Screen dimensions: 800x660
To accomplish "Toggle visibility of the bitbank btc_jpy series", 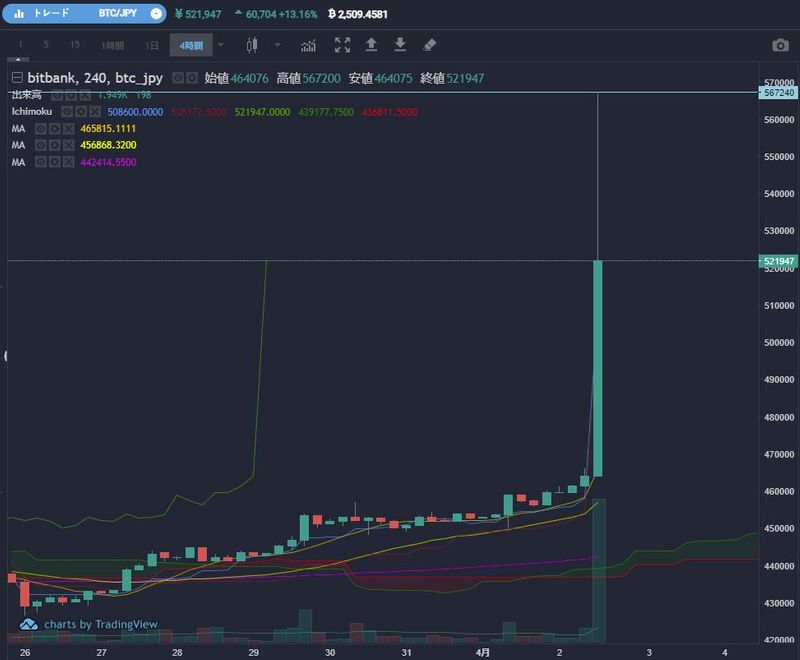I will [178, 77].
